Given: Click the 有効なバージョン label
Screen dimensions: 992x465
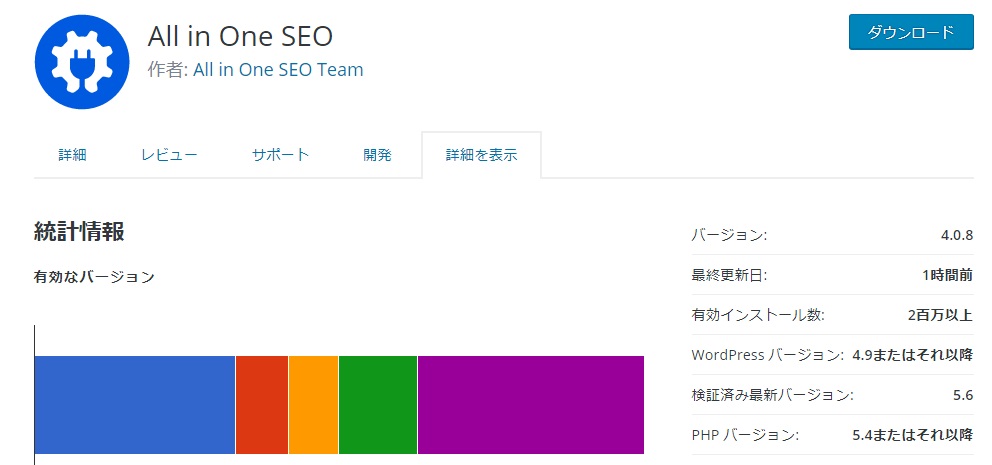Looking at the screenshot, I should tap(94, 277).
